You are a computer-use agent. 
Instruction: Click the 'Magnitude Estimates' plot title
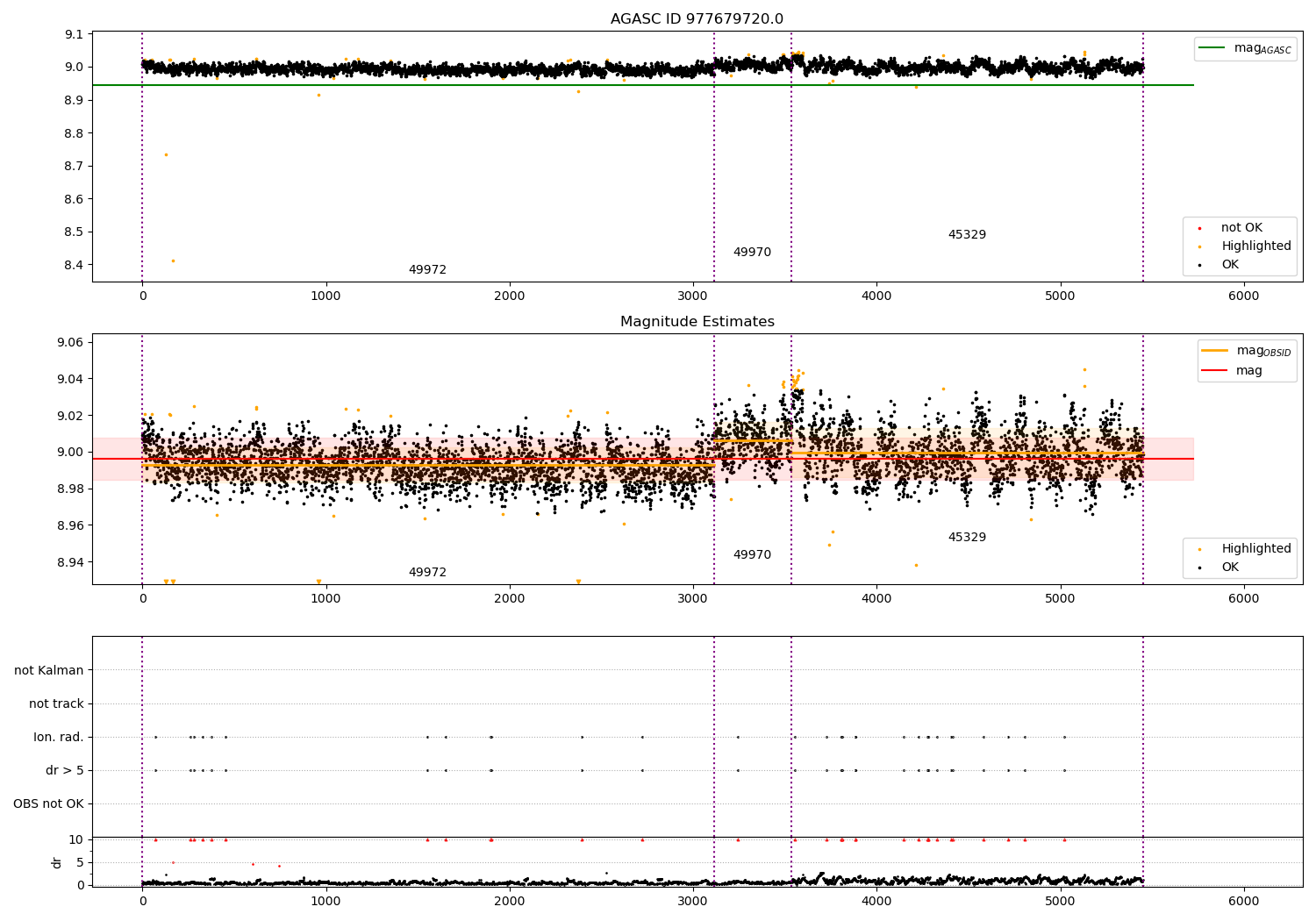point(697,322)
